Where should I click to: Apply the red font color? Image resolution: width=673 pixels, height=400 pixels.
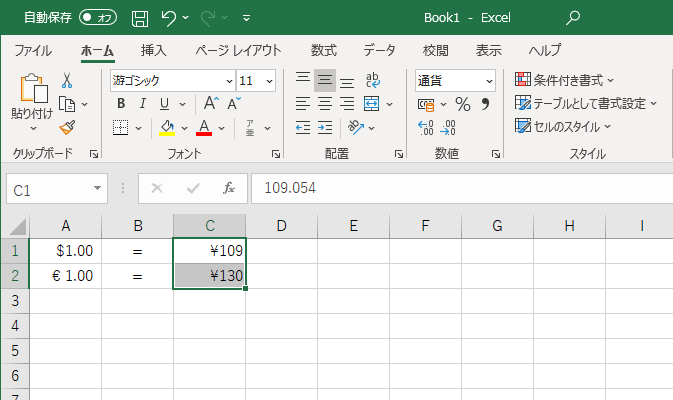pyautogui.click(x=204, y=128)
